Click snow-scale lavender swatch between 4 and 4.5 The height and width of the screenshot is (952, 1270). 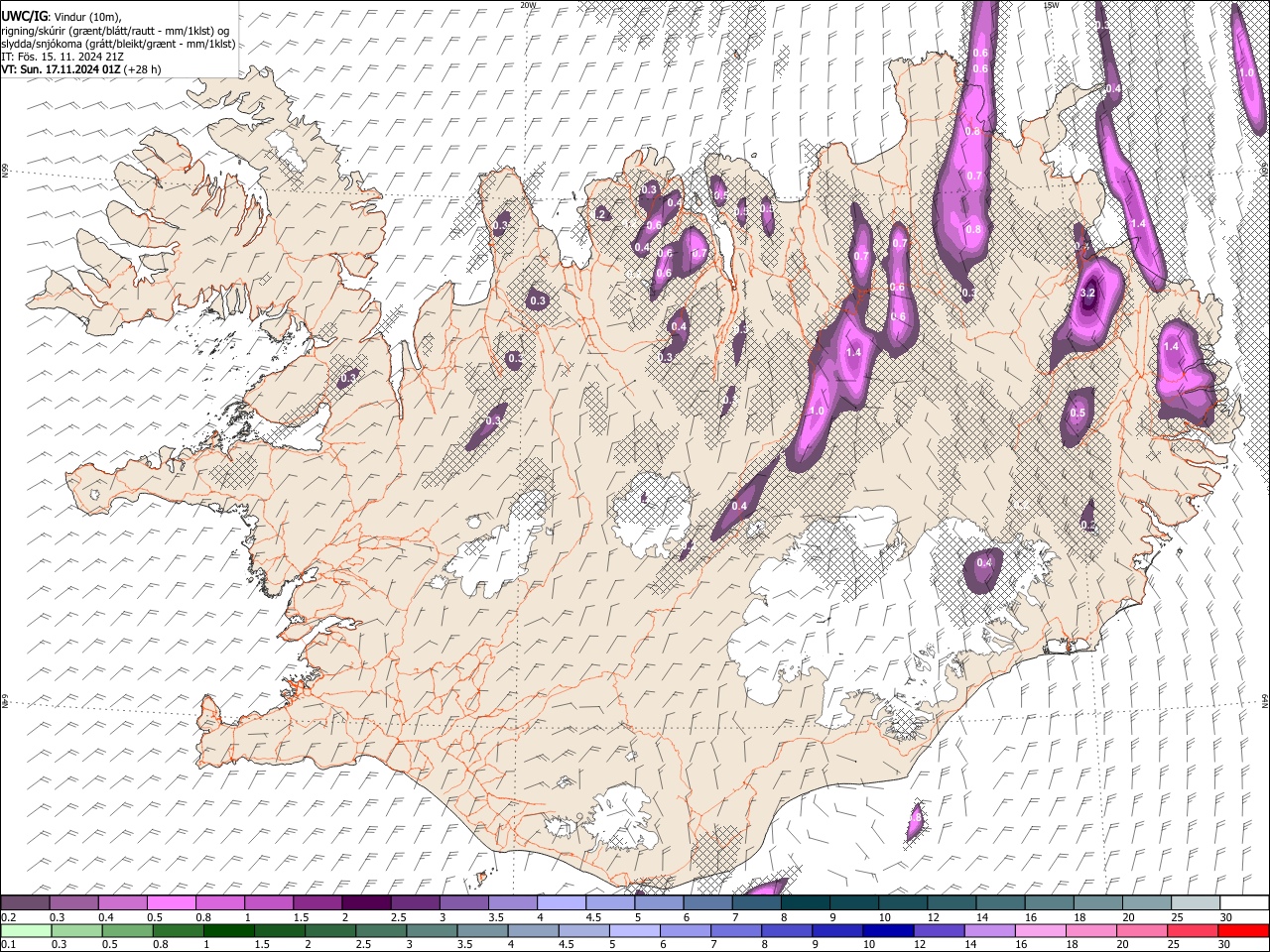(x=561, y=902)
